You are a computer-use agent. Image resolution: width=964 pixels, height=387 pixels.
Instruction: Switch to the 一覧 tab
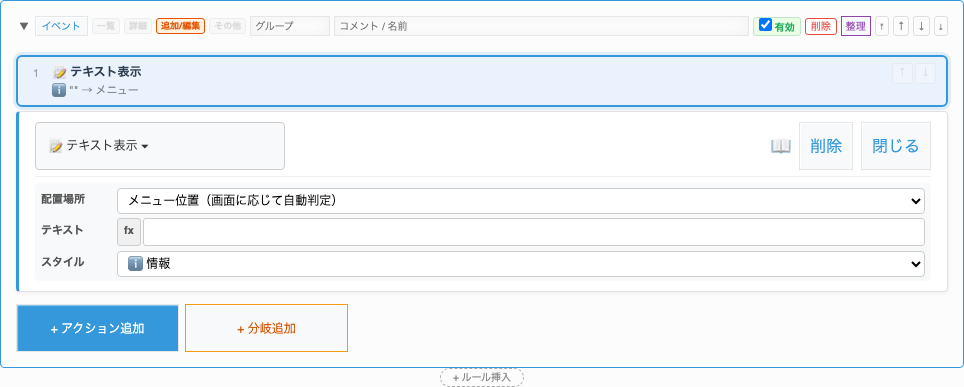click(x=106, y=26)
